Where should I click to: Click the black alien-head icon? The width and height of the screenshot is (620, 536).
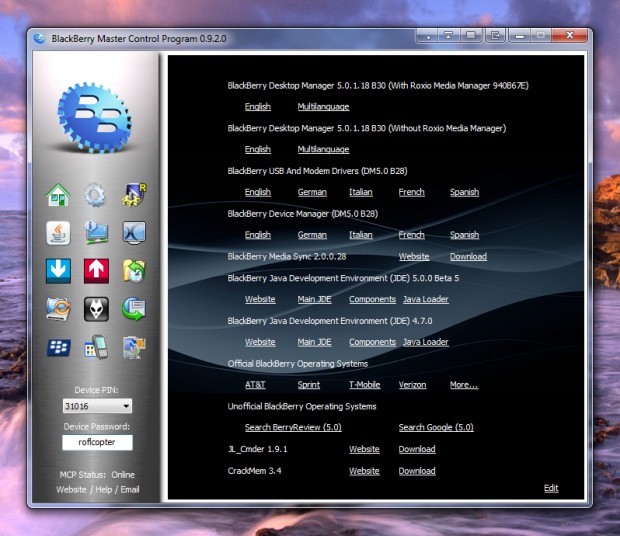[x=96, y=309]
